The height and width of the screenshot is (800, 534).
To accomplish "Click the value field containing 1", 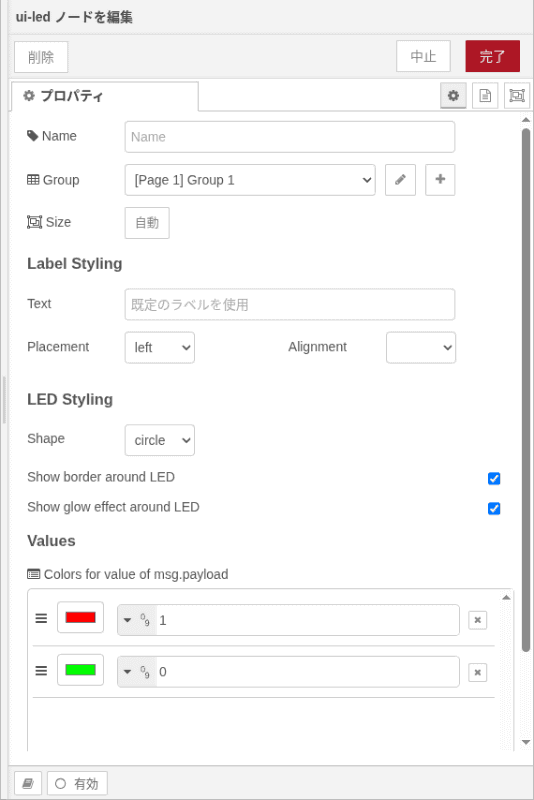I will 308,620.
